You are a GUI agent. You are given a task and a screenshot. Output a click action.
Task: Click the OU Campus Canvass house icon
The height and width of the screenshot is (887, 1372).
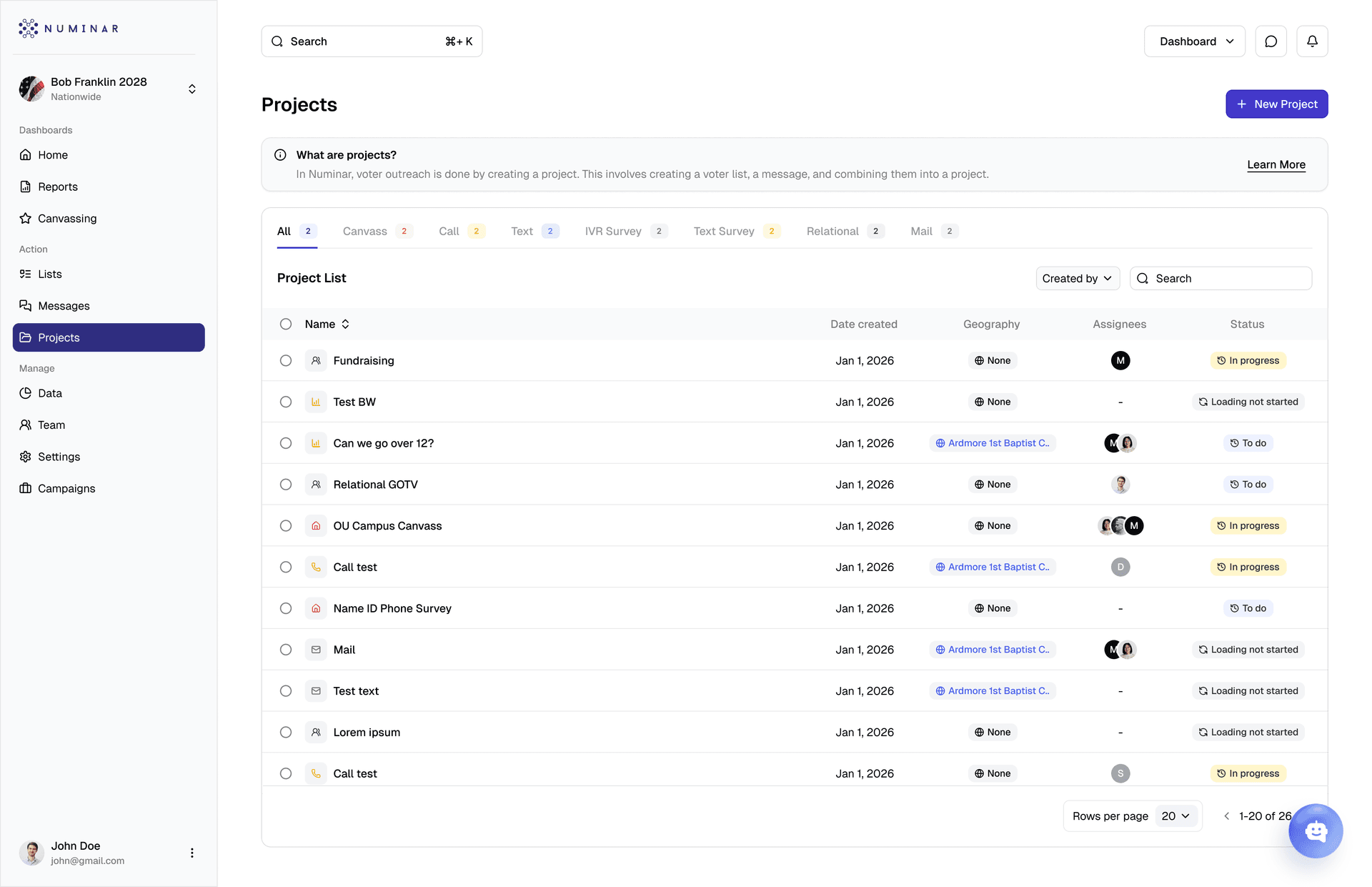(316, 526)
